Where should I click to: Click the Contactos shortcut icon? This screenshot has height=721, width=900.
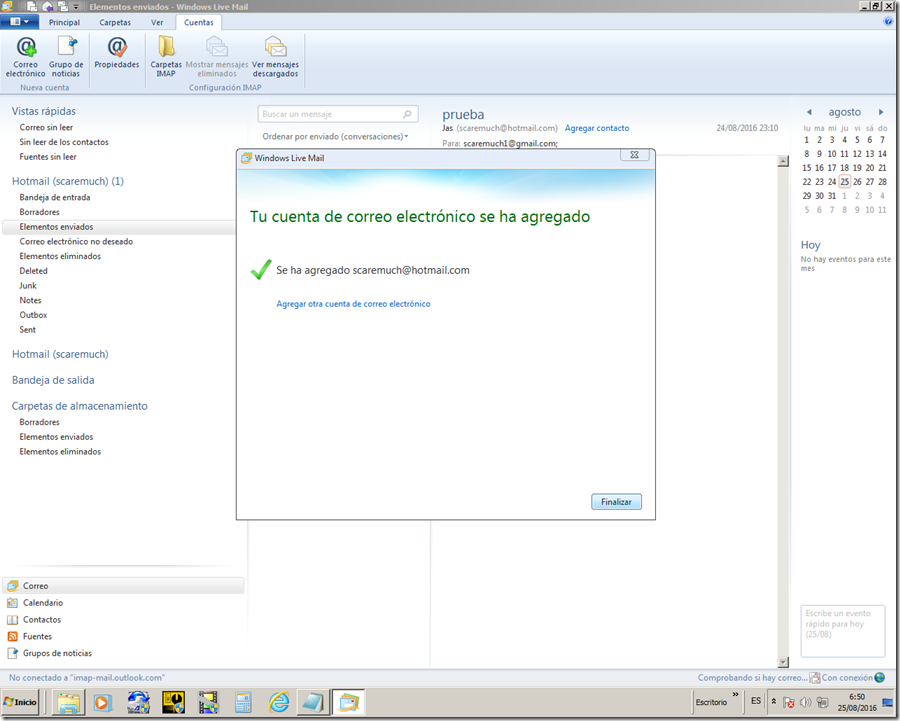click(12, 619)
